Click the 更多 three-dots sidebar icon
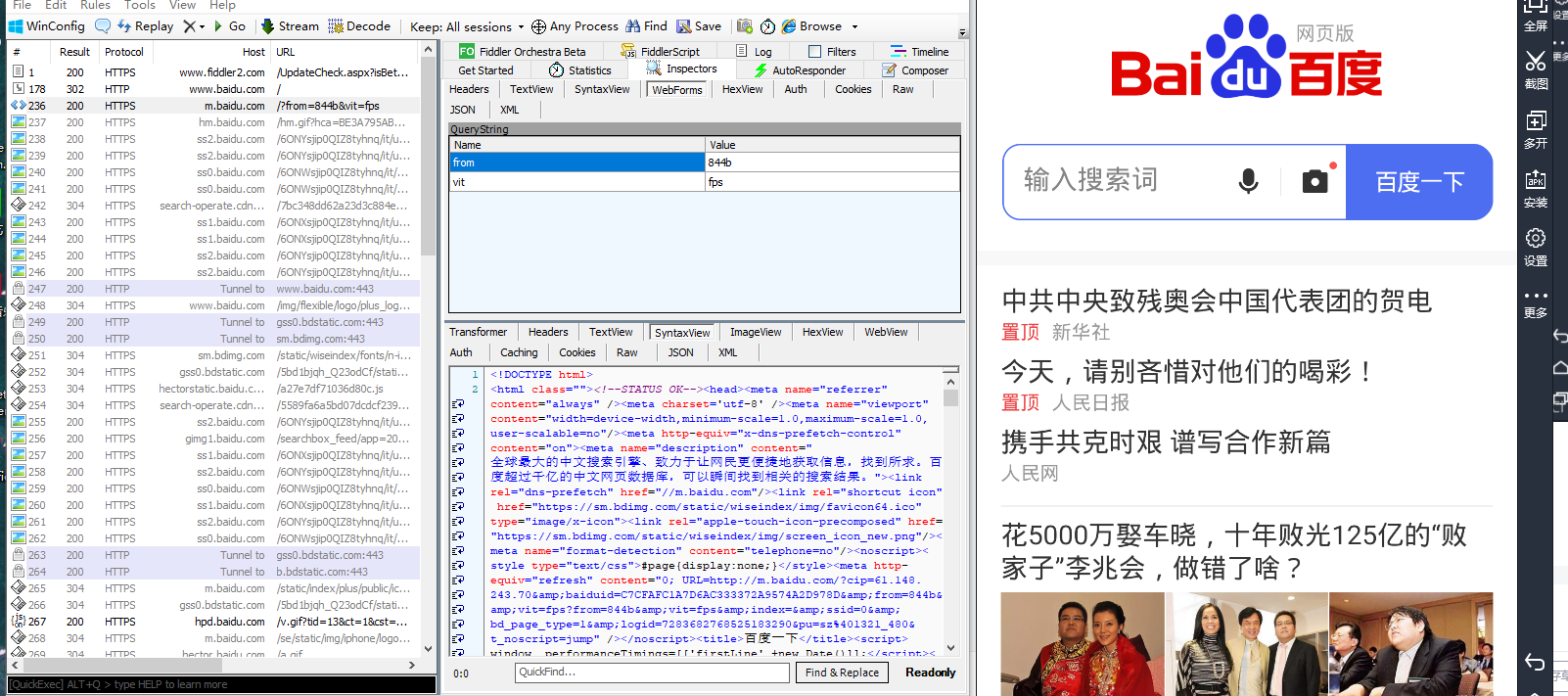Screen dimensions: 1568x696 tap(1536, 303)
